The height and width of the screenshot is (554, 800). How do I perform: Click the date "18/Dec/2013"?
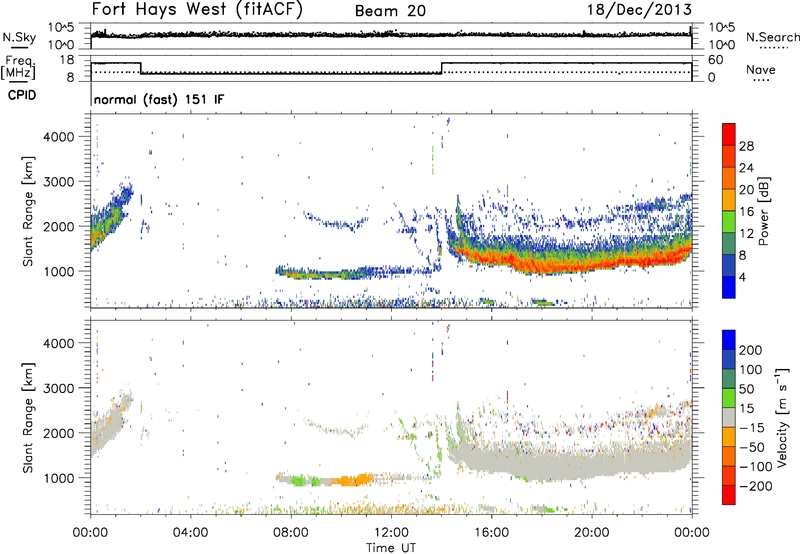click(639, 10)
